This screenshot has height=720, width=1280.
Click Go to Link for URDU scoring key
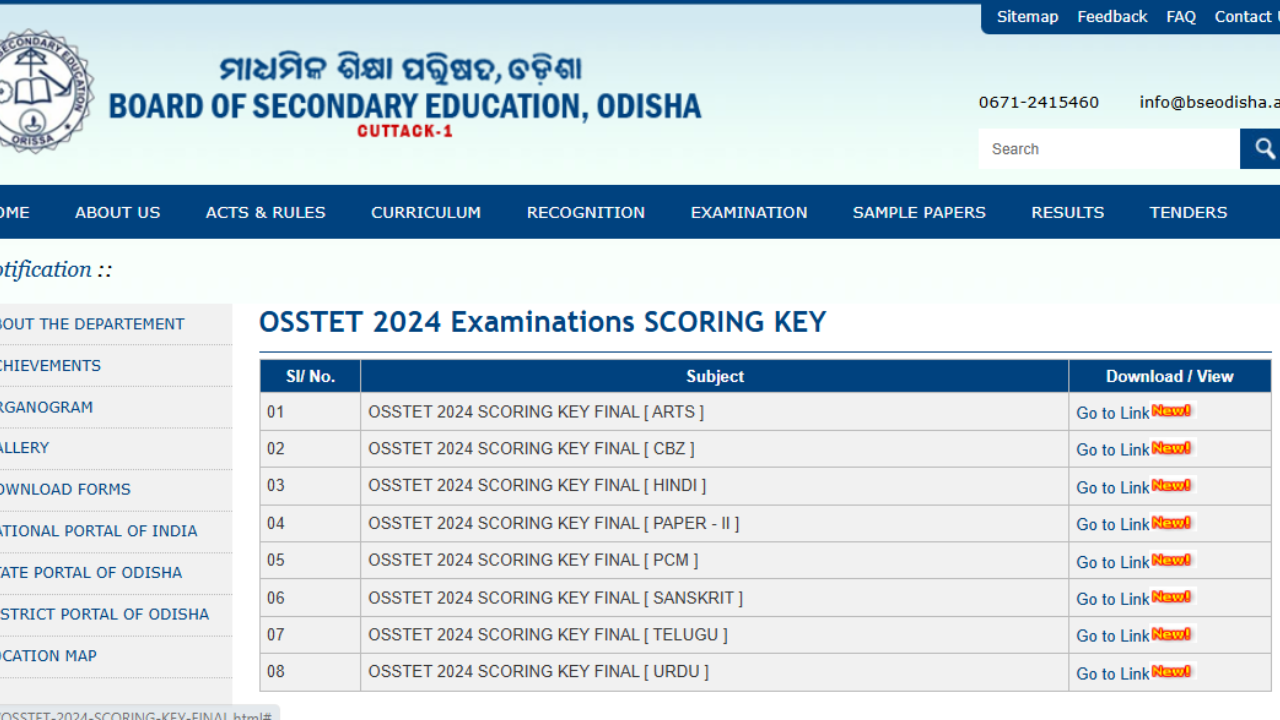1112,674
